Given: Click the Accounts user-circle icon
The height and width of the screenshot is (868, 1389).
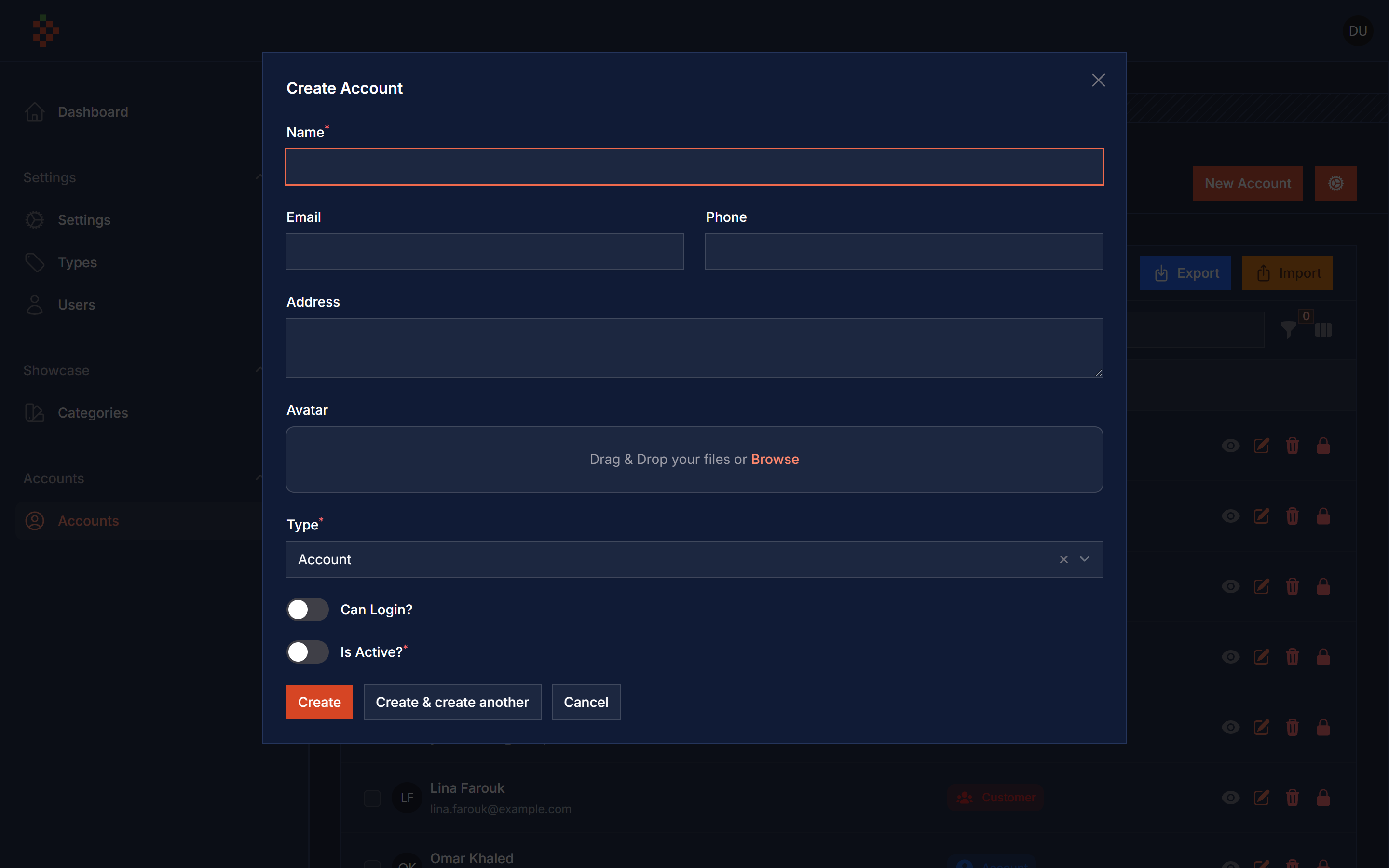Looking at the screenshot, I should (34, 521).
